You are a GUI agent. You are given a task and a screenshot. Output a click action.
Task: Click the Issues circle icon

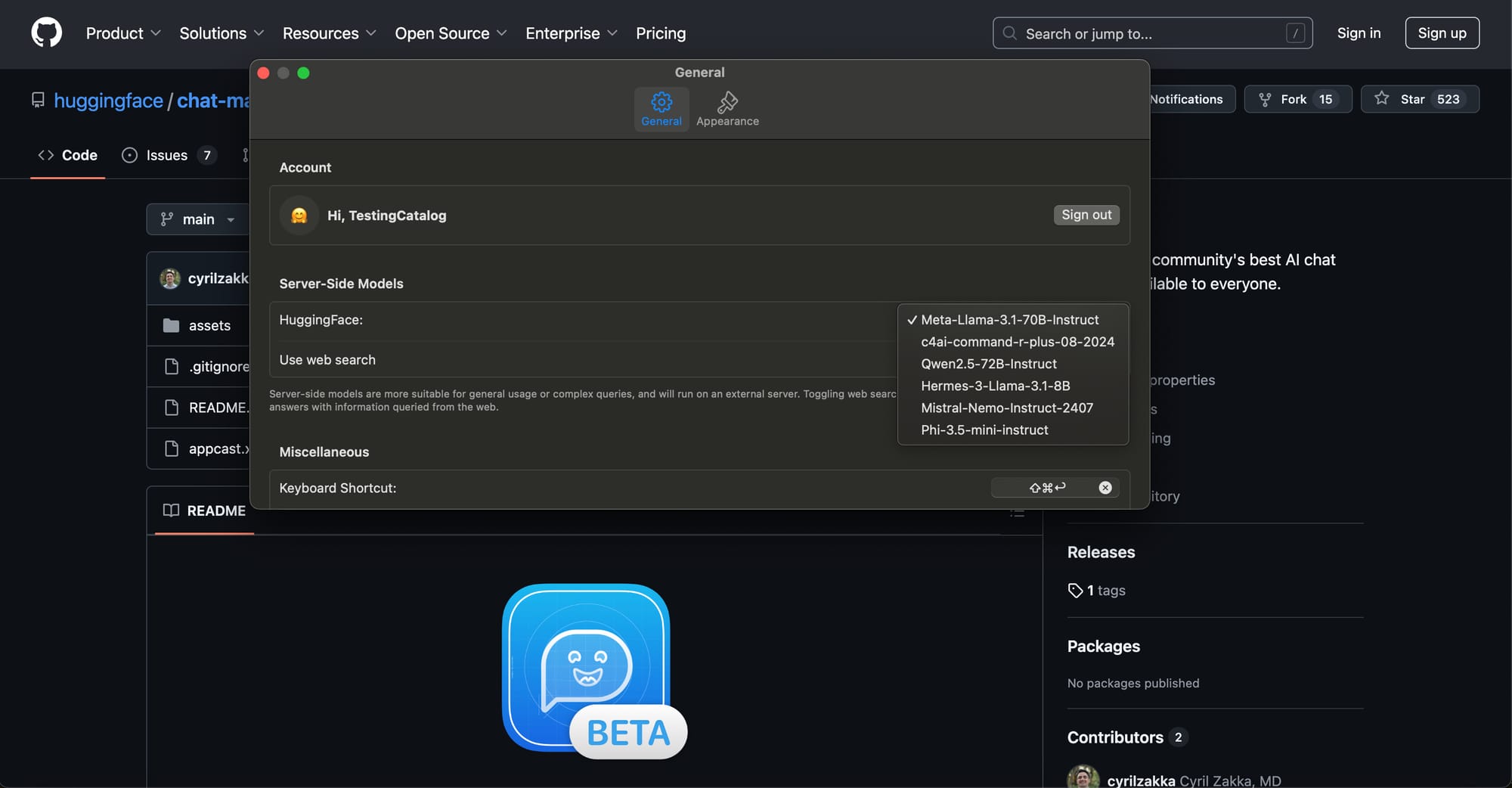tap(130, 155)
